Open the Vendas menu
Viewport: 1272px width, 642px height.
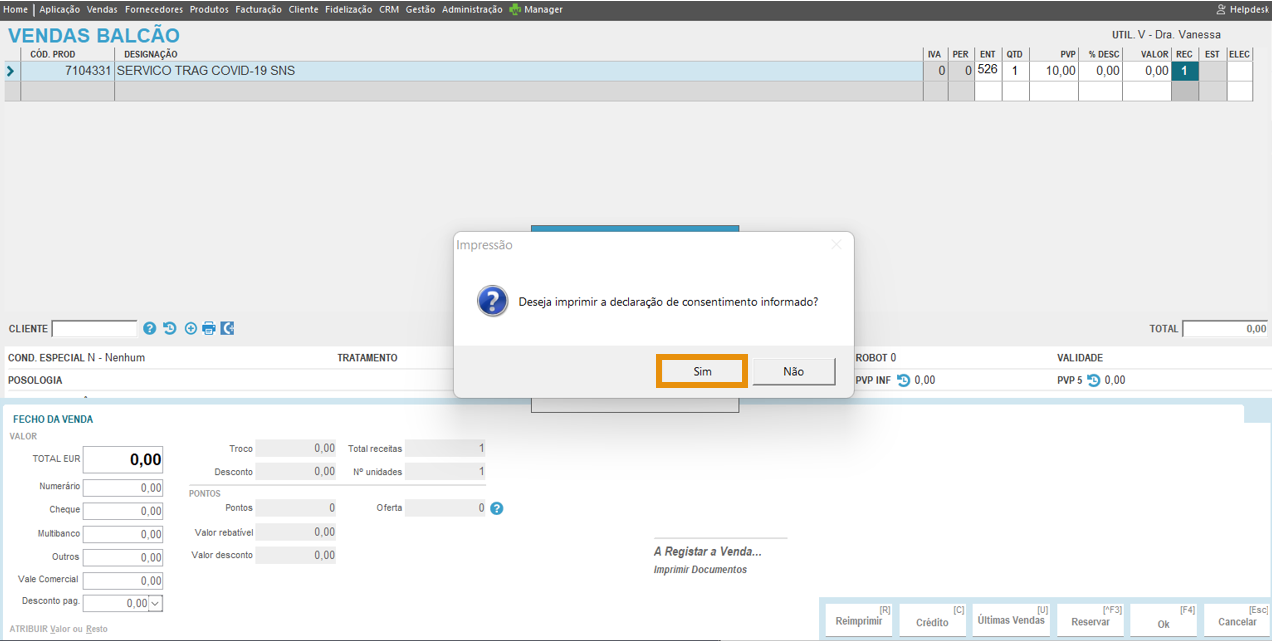102,9
